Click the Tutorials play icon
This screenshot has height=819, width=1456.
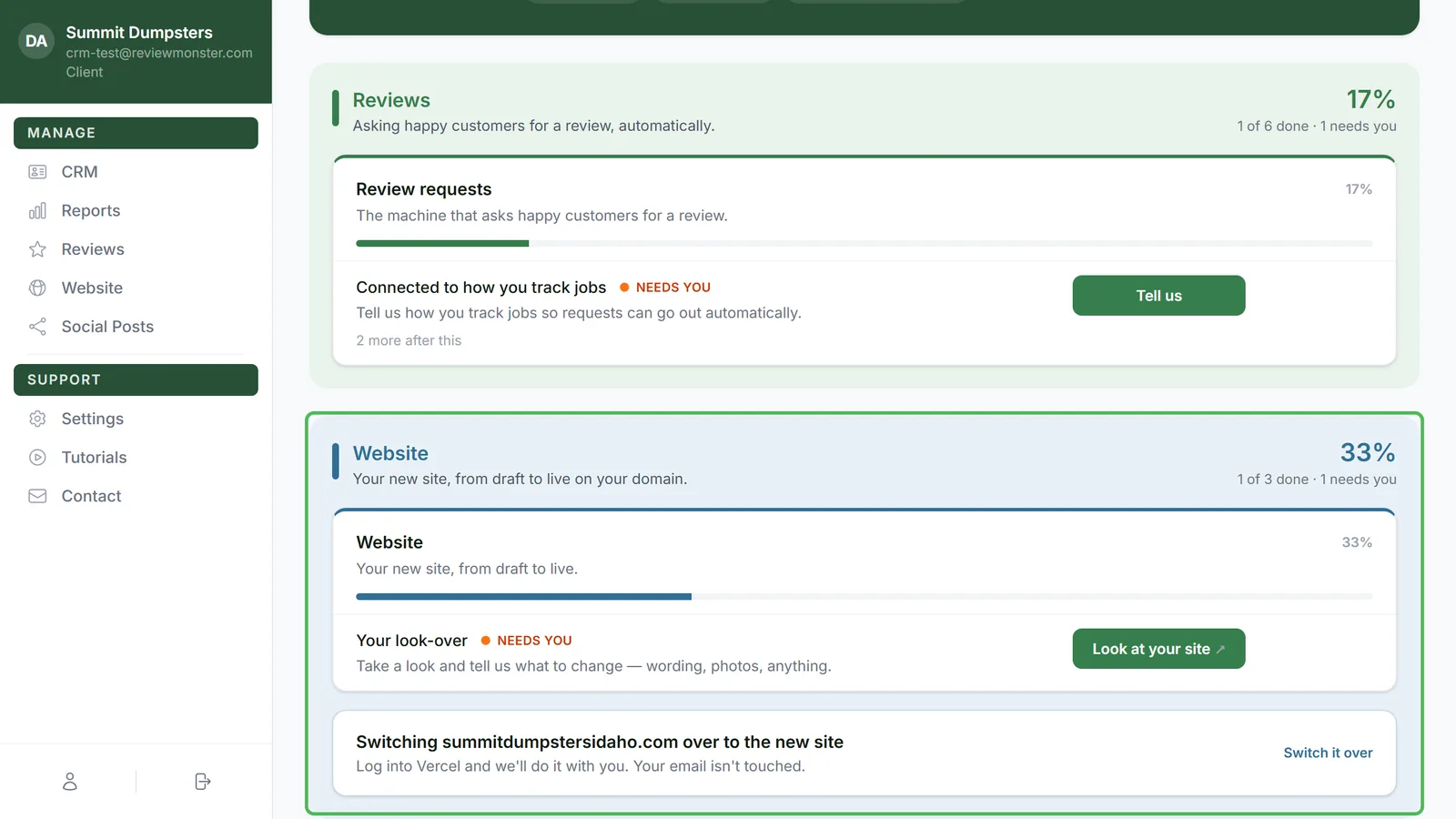[37, 458]
